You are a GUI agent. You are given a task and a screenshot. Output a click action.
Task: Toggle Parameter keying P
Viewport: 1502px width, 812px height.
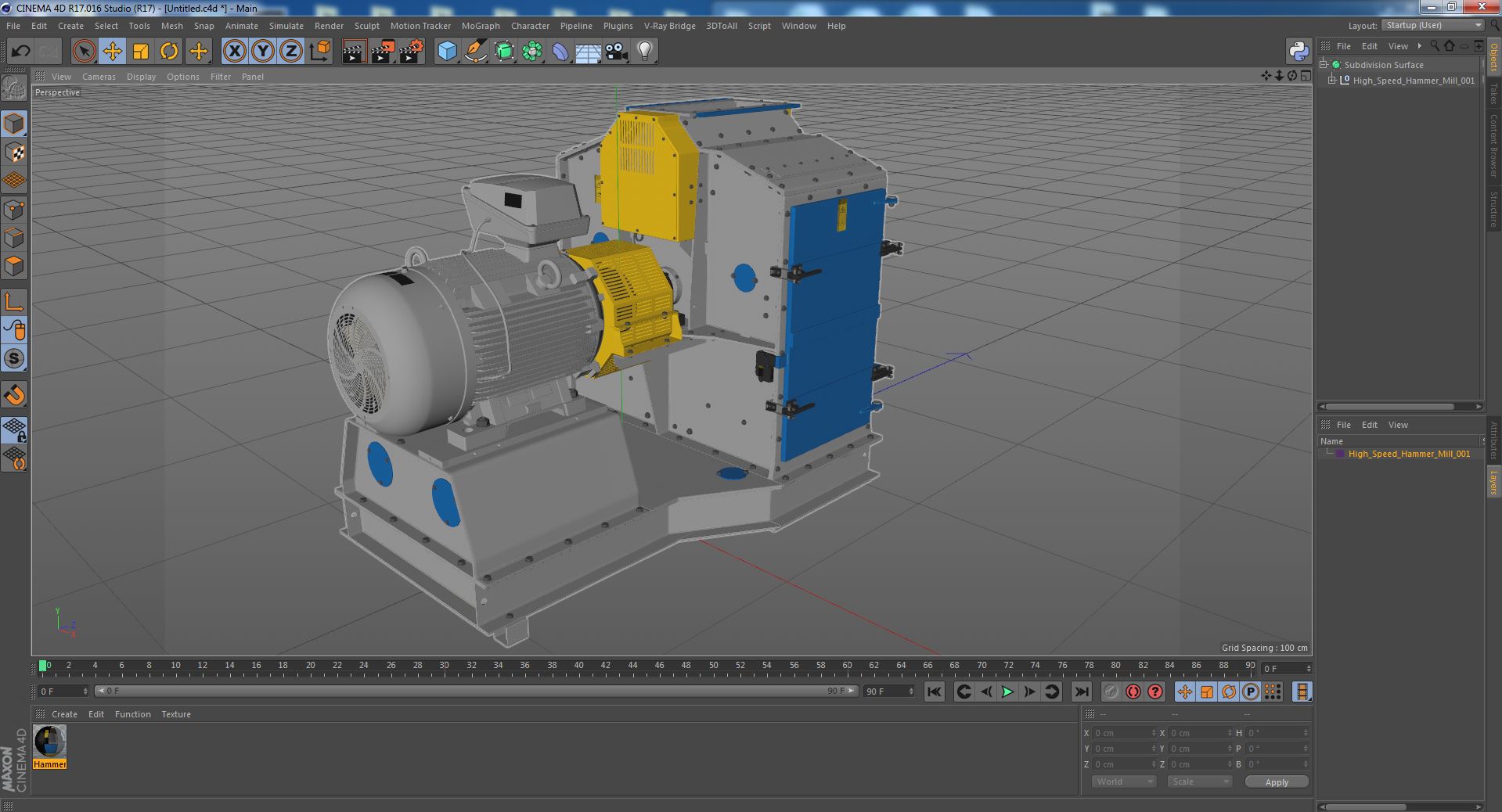click(1251, 692)
